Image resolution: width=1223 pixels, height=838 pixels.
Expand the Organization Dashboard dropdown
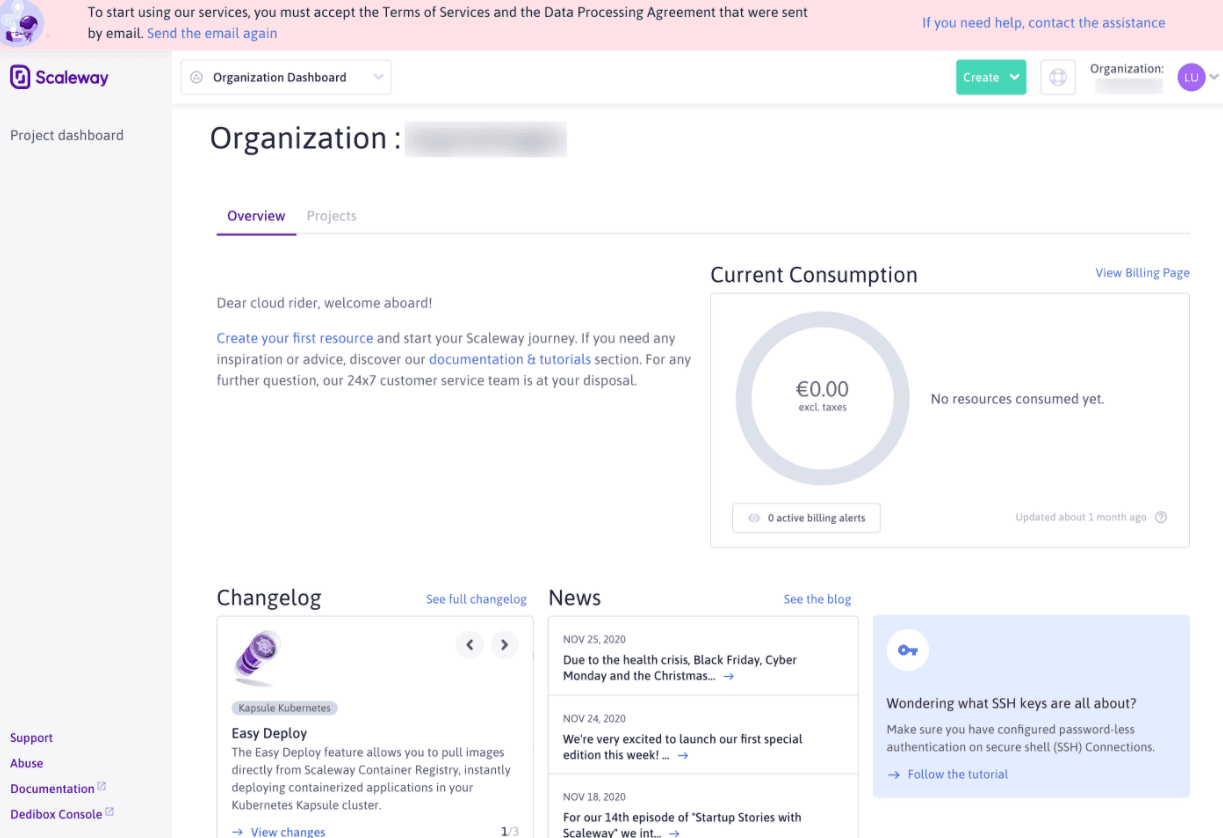285,77
